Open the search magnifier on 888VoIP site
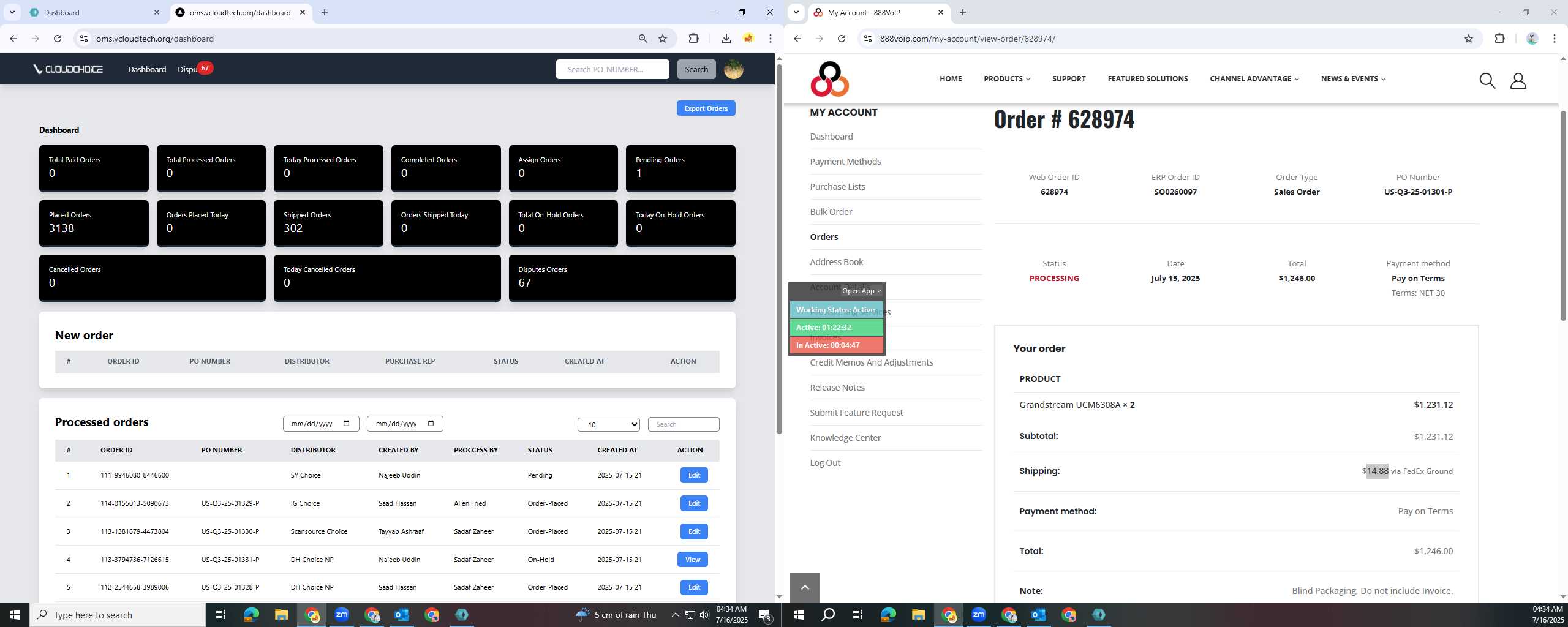This screenshot has height=627, width=1568. tap(1487, 80)
